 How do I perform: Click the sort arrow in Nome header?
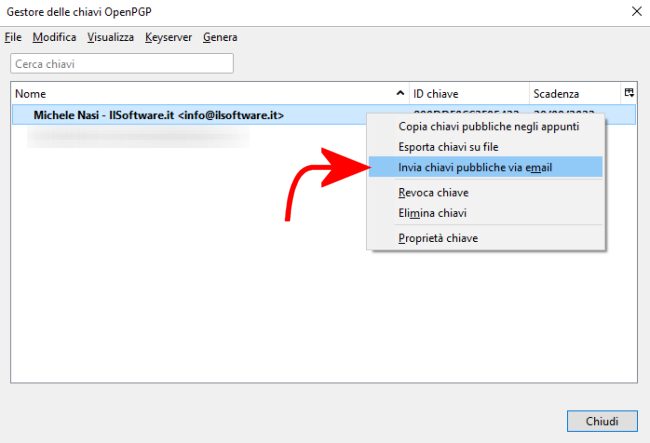coord(400,93)
